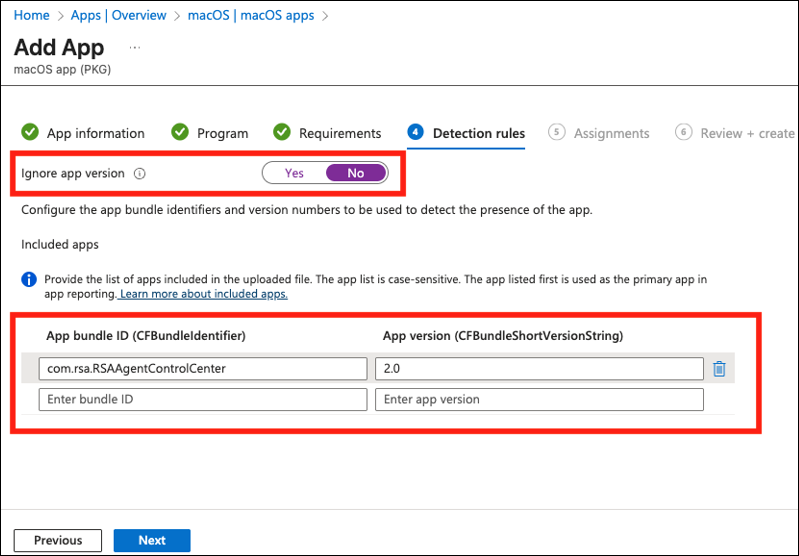Navigate to Home in the breadcrumb
The image size is (799, 556).
[32, 16]
